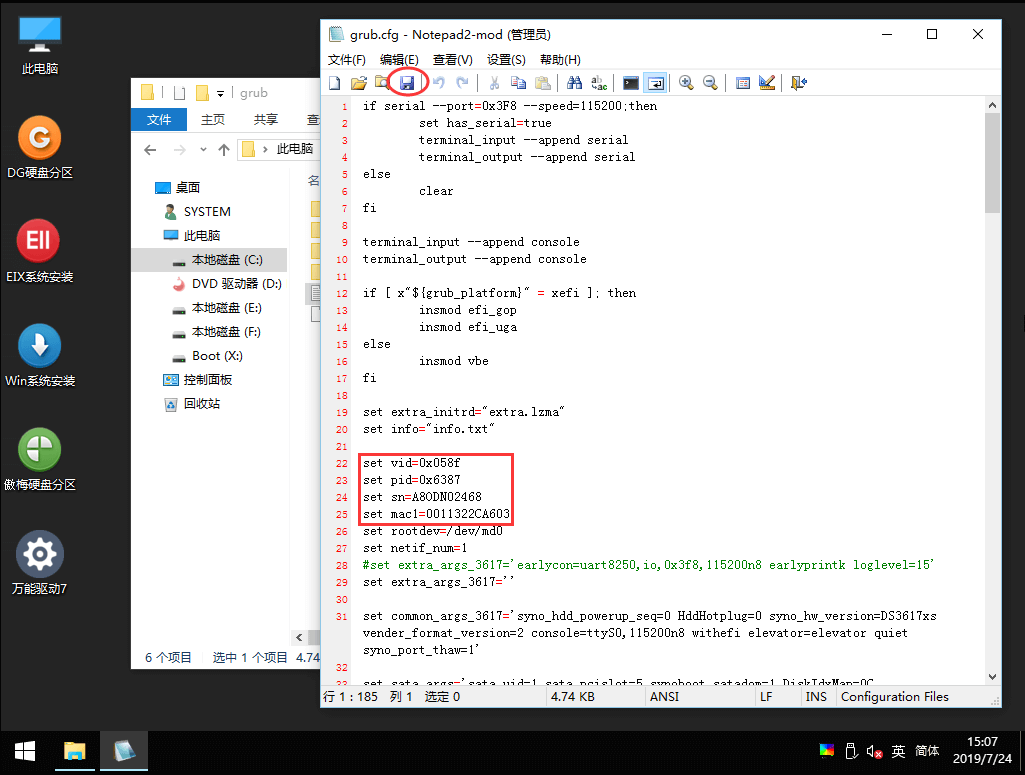
Task: Click the Exit door icon in toolbar
Action: pos(798,83)
